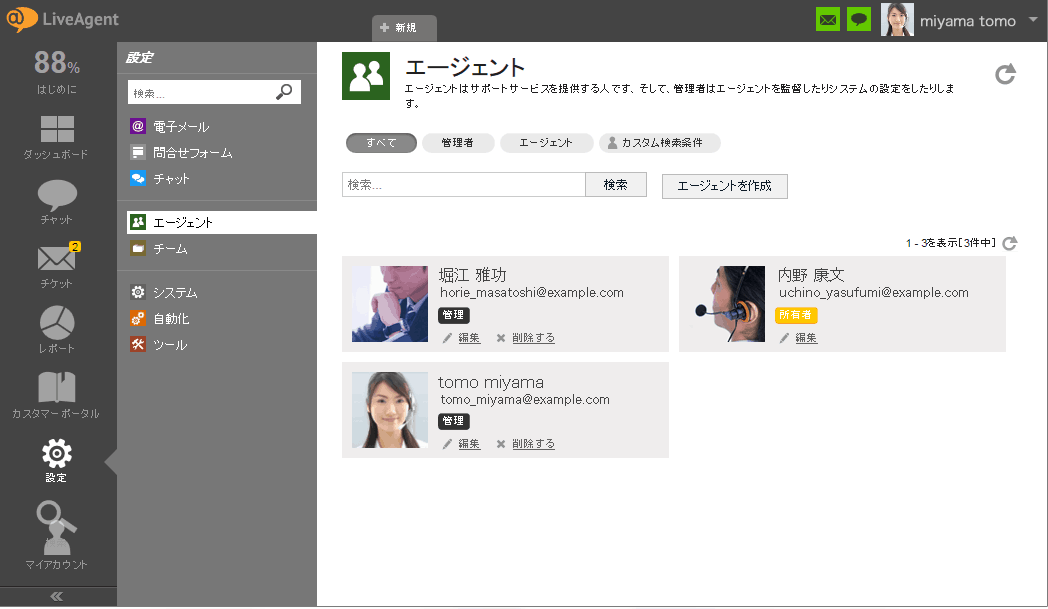Viewport: 1048px width, 609px height.
Task: Click tomo_miyama@example.com email text
Action: (x=525, y=400)
